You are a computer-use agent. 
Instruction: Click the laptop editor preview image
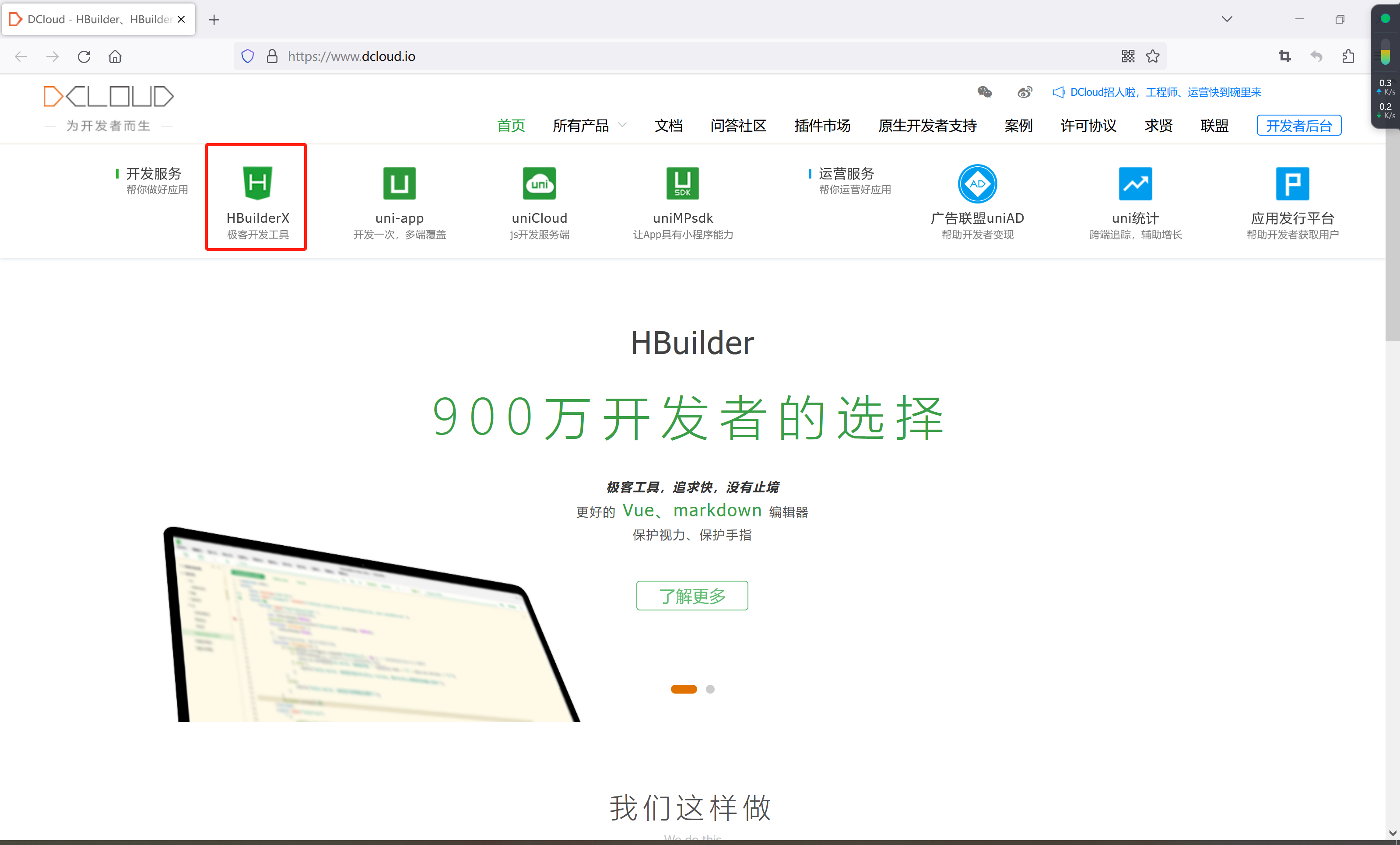pos(372,625)
